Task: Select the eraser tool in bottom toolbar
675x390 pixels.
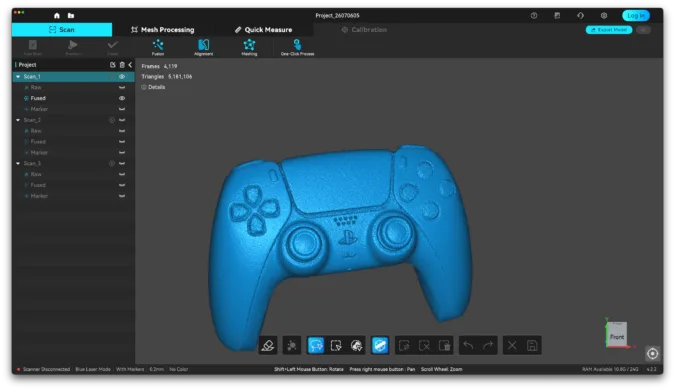Action: 268,345
